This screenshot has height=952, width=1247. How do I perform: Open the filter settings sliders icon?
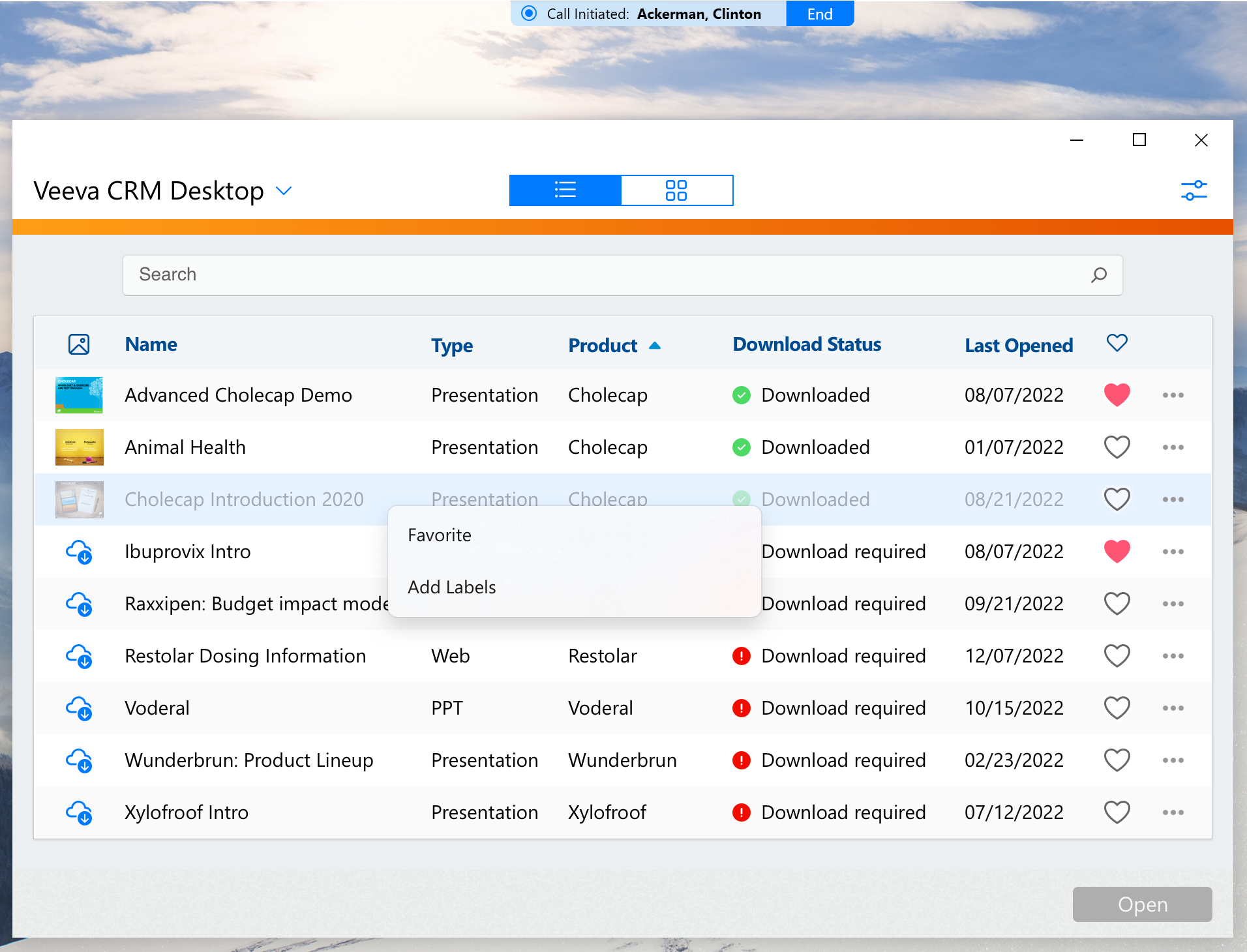[x=1194, y=191]
